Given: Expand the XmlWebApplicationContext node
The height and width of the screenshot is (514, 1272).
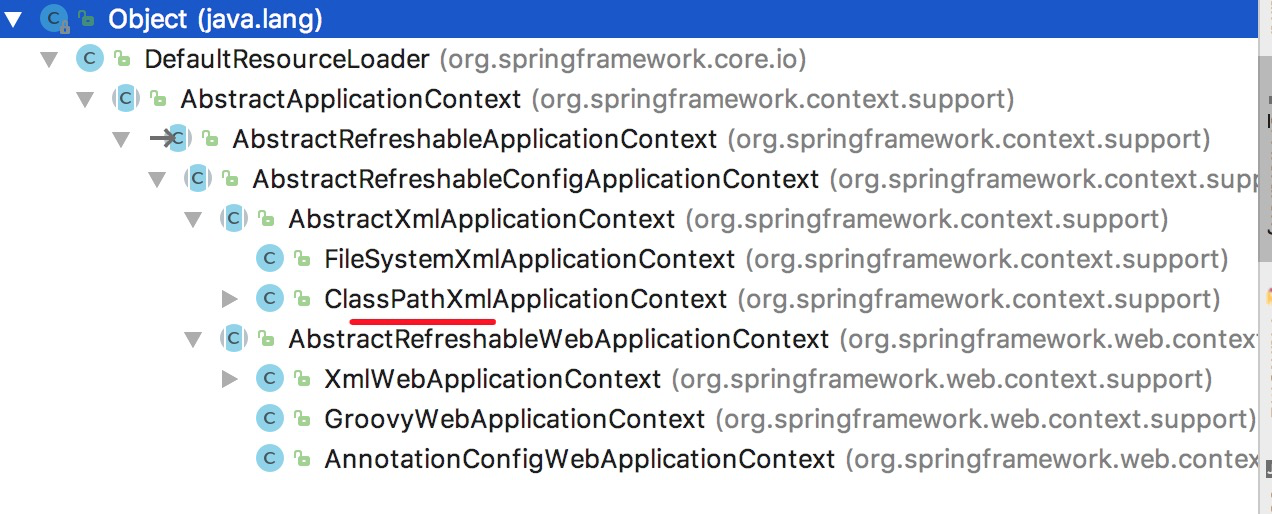Looking at the screenshot, I should point(229,379).
